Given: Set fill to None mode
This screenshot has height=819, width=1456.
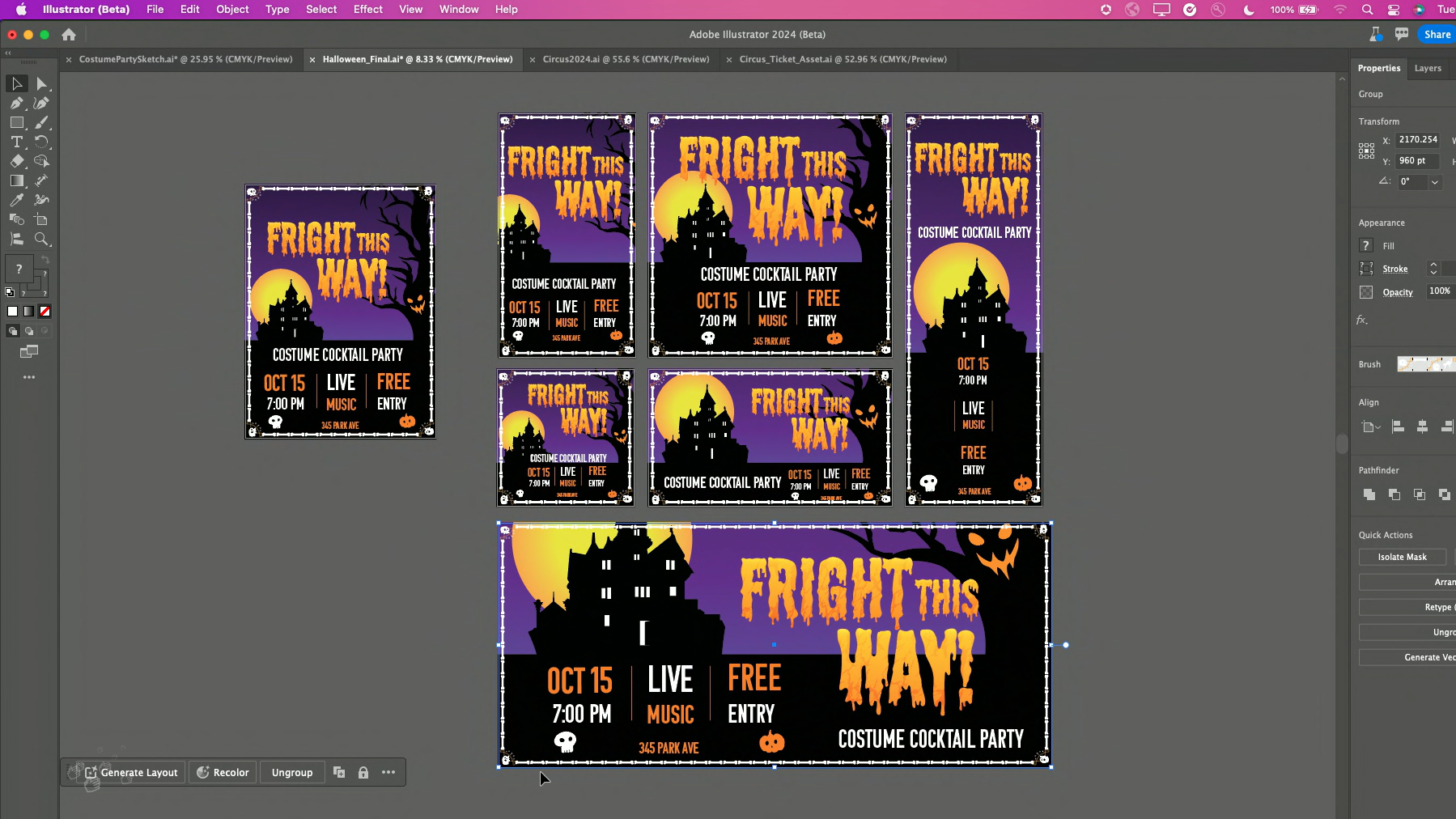Looking at the screenshot, I should coord(45,312).
